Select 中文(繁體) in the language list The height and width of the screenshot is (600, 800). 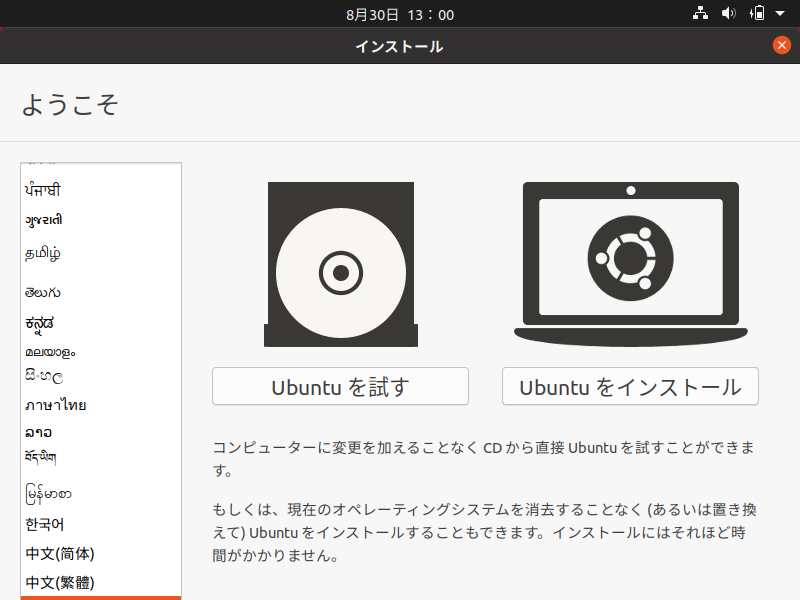coord(101,582)
